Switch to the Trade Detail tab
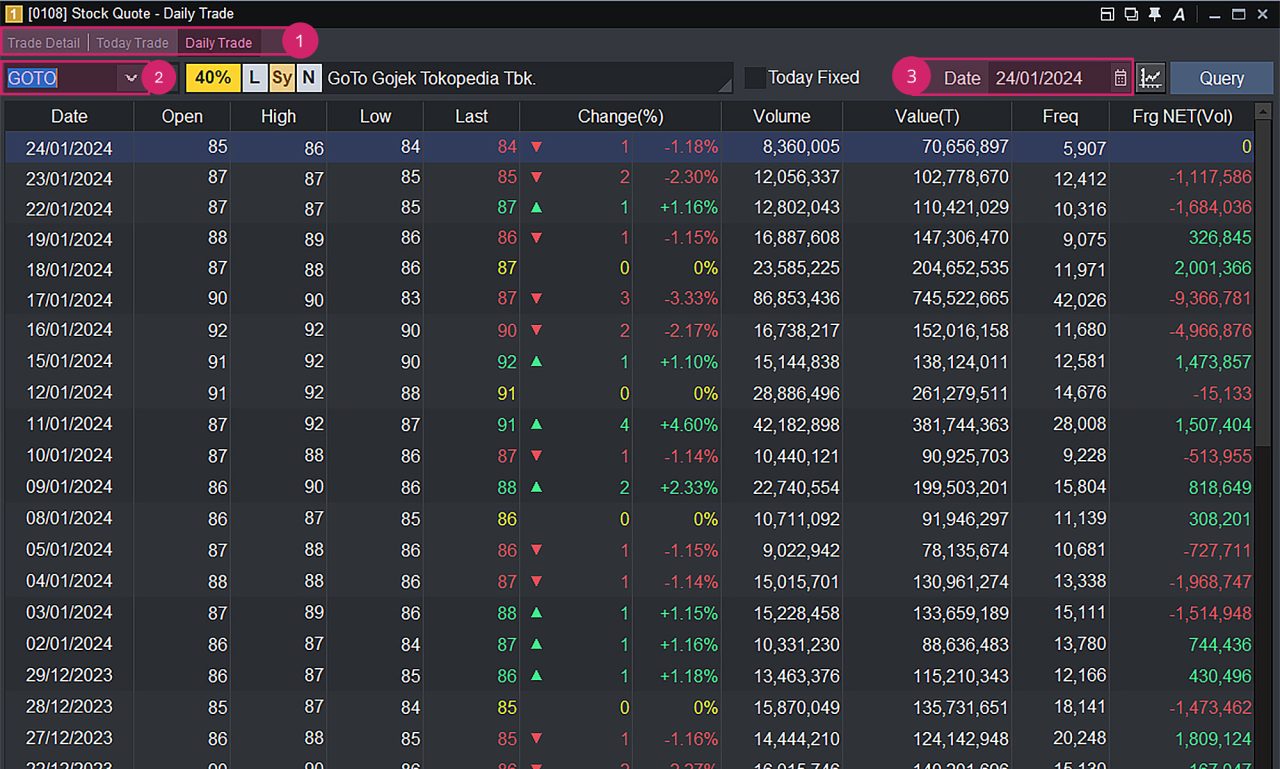The width and height of the screenshot is (1280, 769). click(x=44, y=43)
